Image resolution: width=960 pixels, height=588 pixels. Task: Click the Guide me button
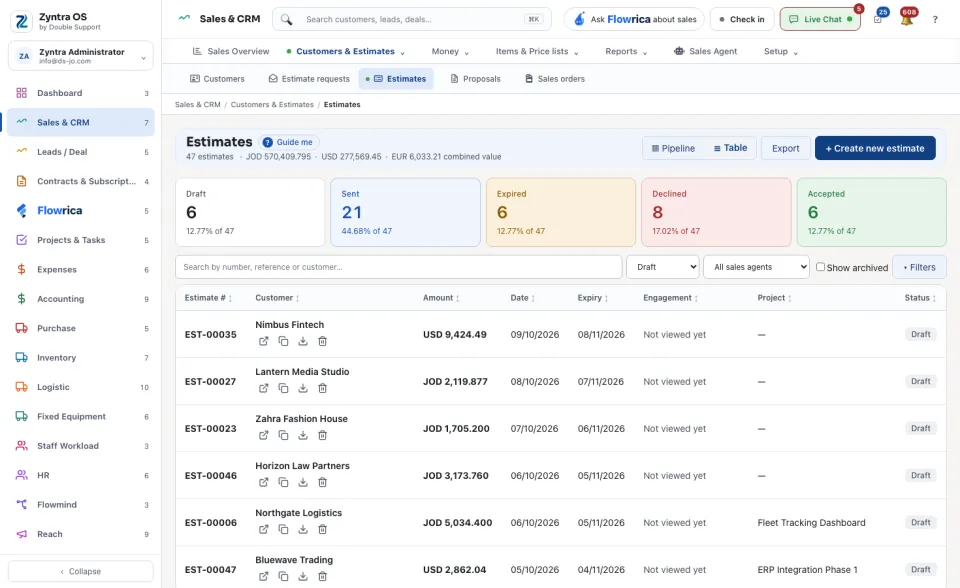point(288,142)
